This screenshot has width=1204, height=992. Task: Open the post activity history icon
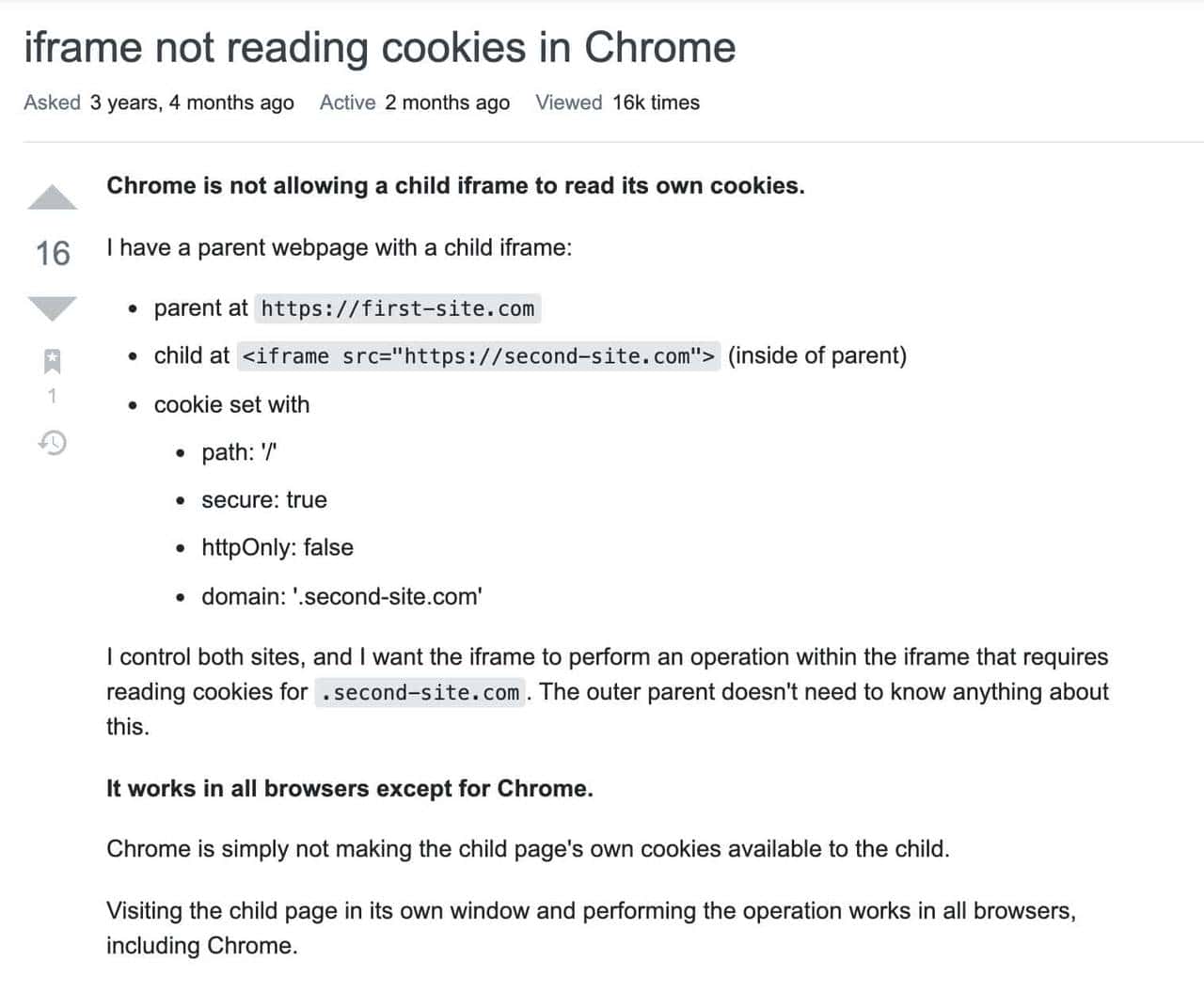point(53,442)
